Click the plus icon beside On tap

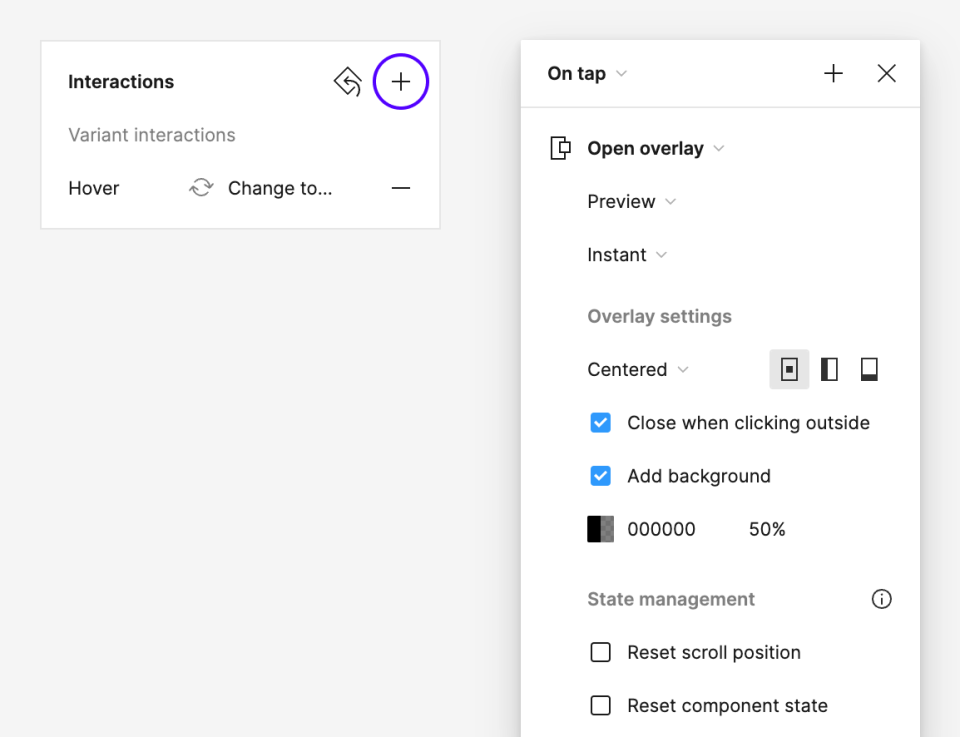pyautogui.click(x=833, y=73)
